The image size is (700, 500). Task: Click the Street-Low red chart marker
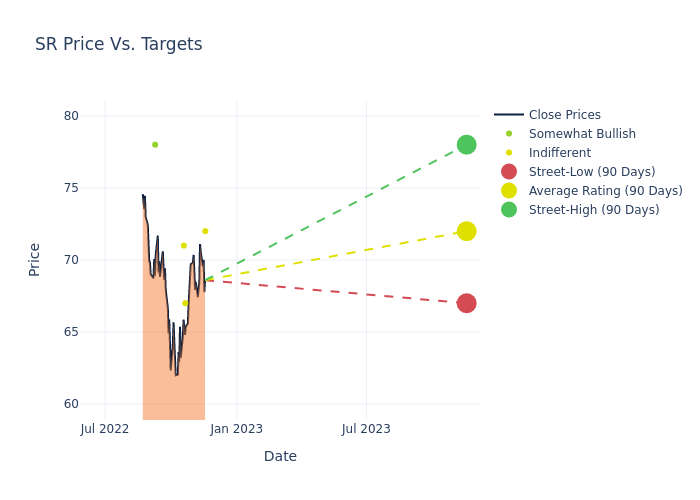[x=466, y=303]
